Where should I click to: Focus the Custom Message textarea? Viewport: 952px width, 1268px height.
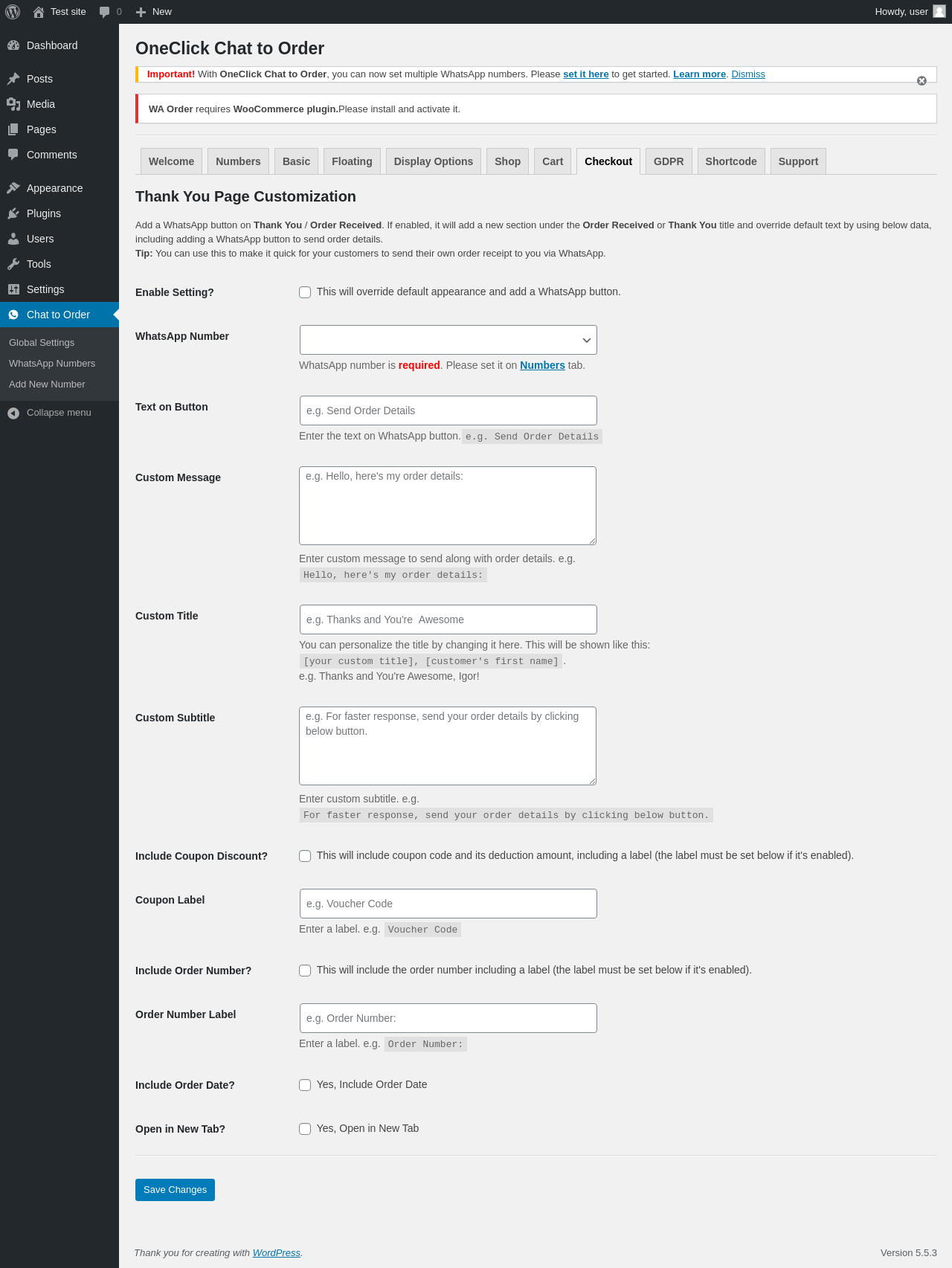click(x=448, y=506)
